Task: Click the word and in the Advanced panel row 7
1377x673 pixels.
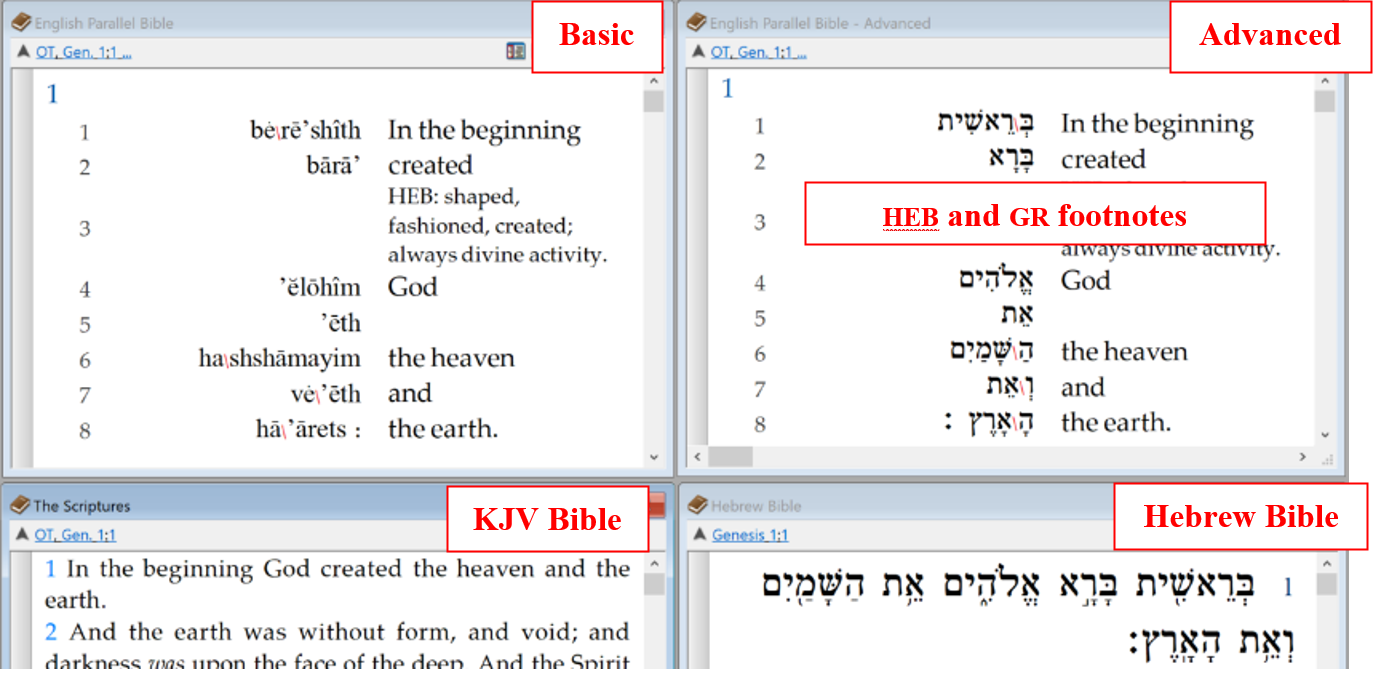Action: click(1082, 387)
